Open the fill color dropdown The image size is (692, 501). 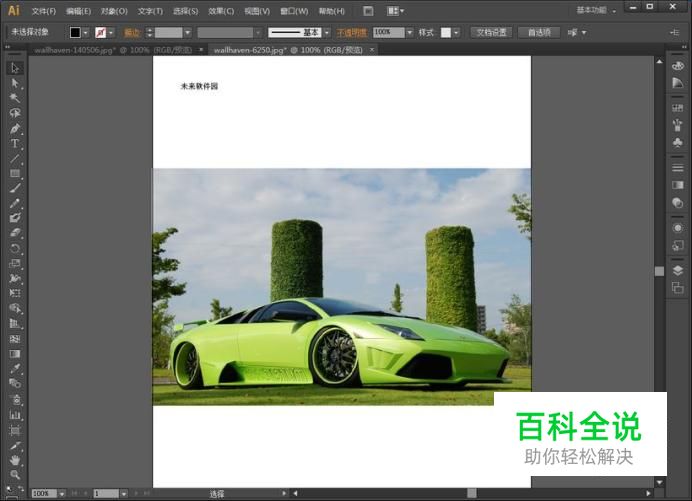tap(87, 32)
